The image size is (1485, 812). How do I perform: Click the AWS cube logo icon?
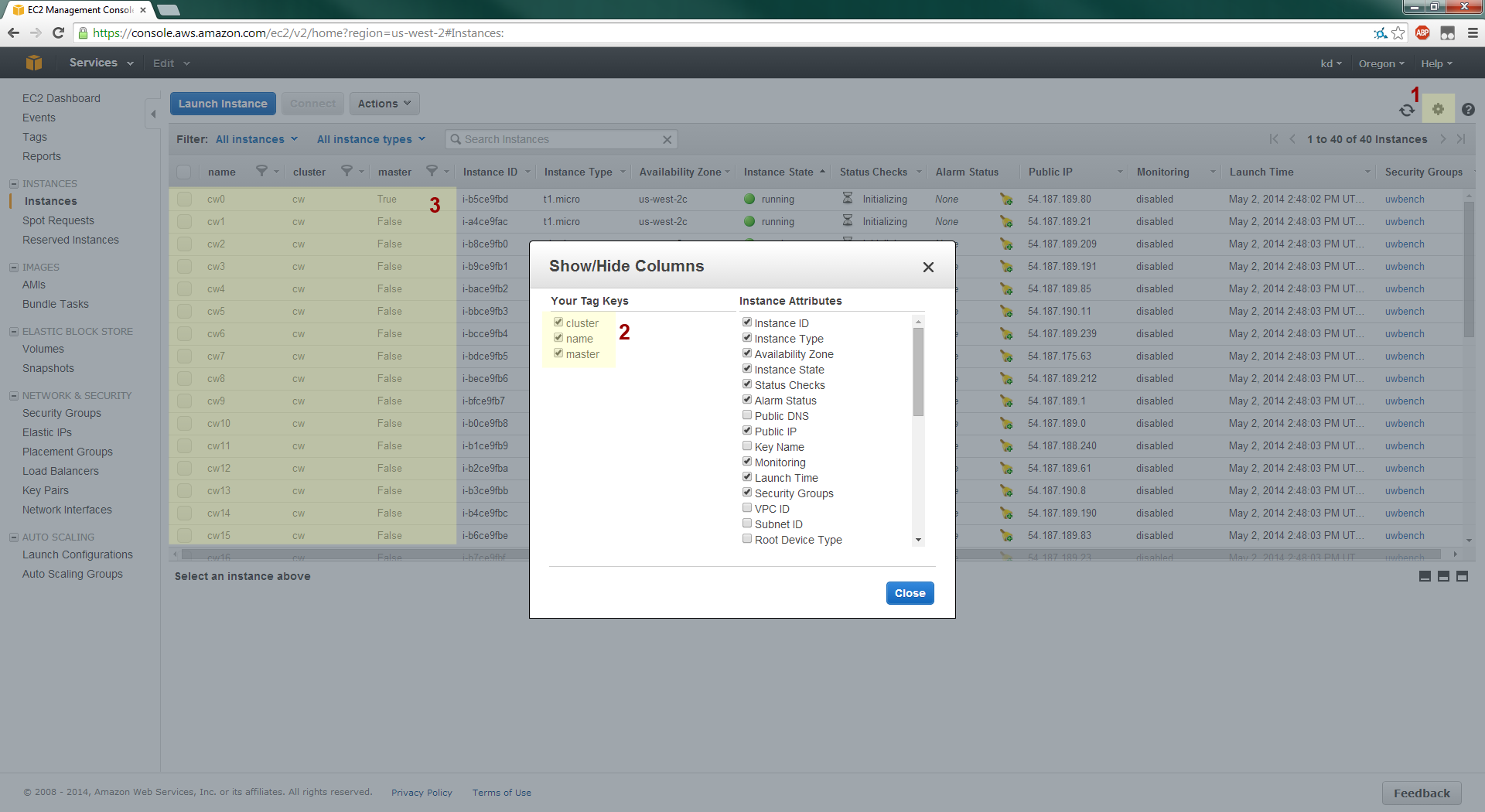tap(33, 63)
